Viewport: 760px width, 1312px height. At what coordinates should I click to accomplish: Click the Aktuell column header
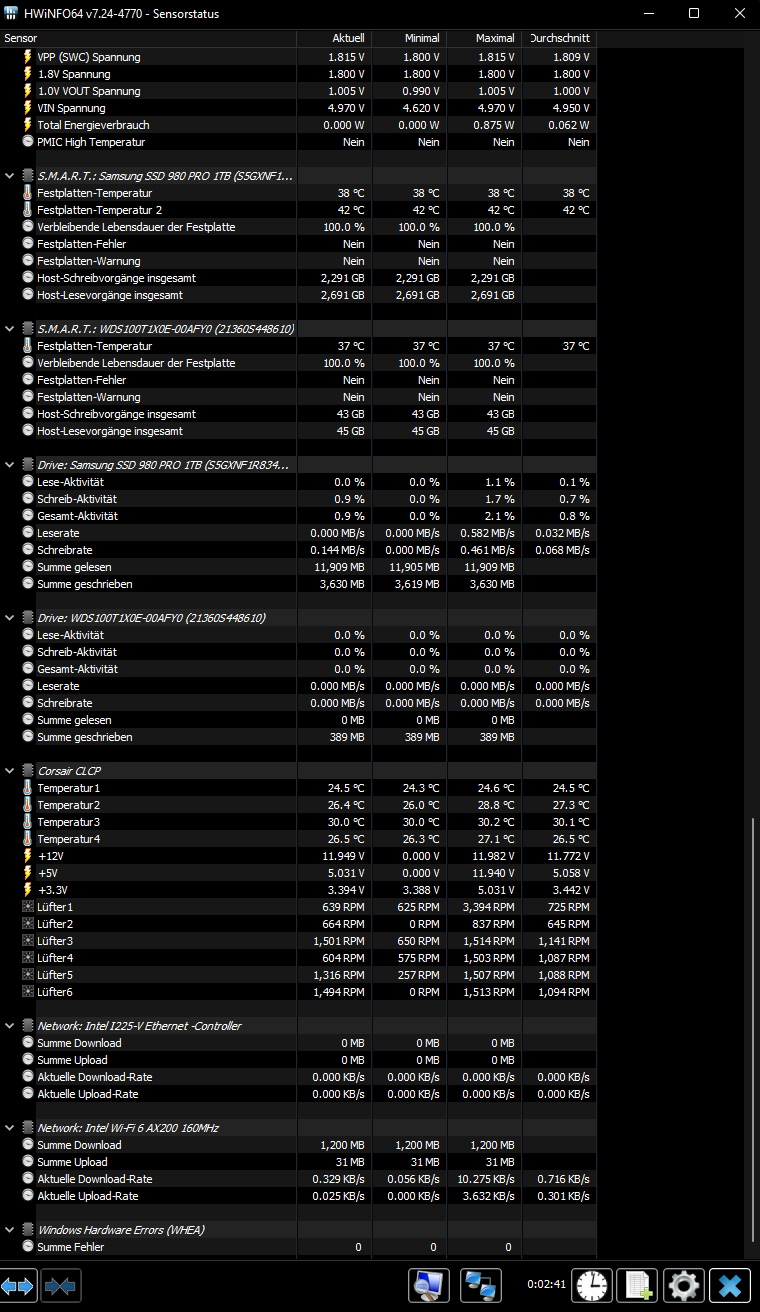point(335,38)
